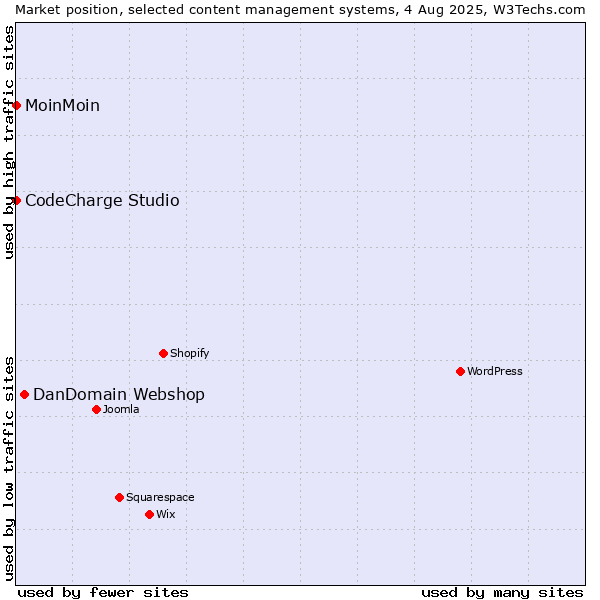Click the 'Squarespace' label text
600x600 pixels.
tap(160, 497)
